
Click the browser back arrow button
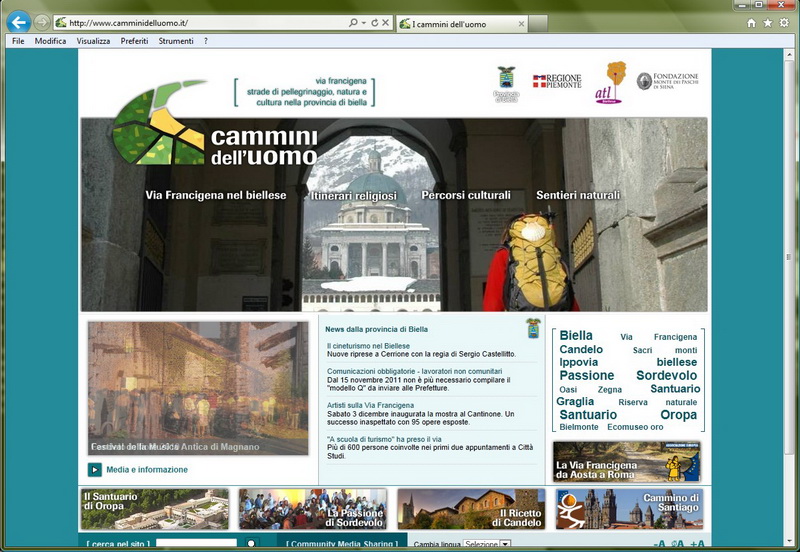click(x=18, y=21)
